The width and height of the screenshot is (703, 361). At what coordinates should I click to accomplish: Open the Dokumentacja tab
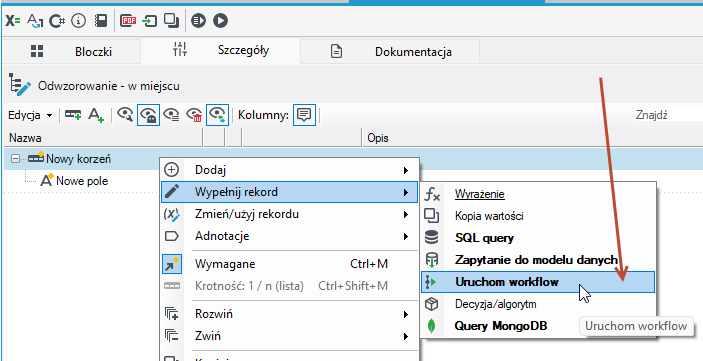point(391,52)
